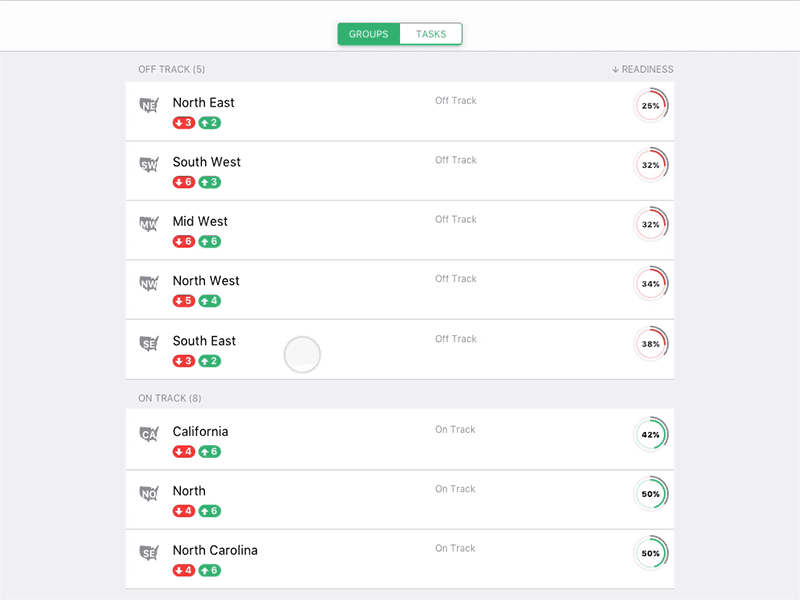
Task: Click the North East region map icon
Action: tap(148, 103)
